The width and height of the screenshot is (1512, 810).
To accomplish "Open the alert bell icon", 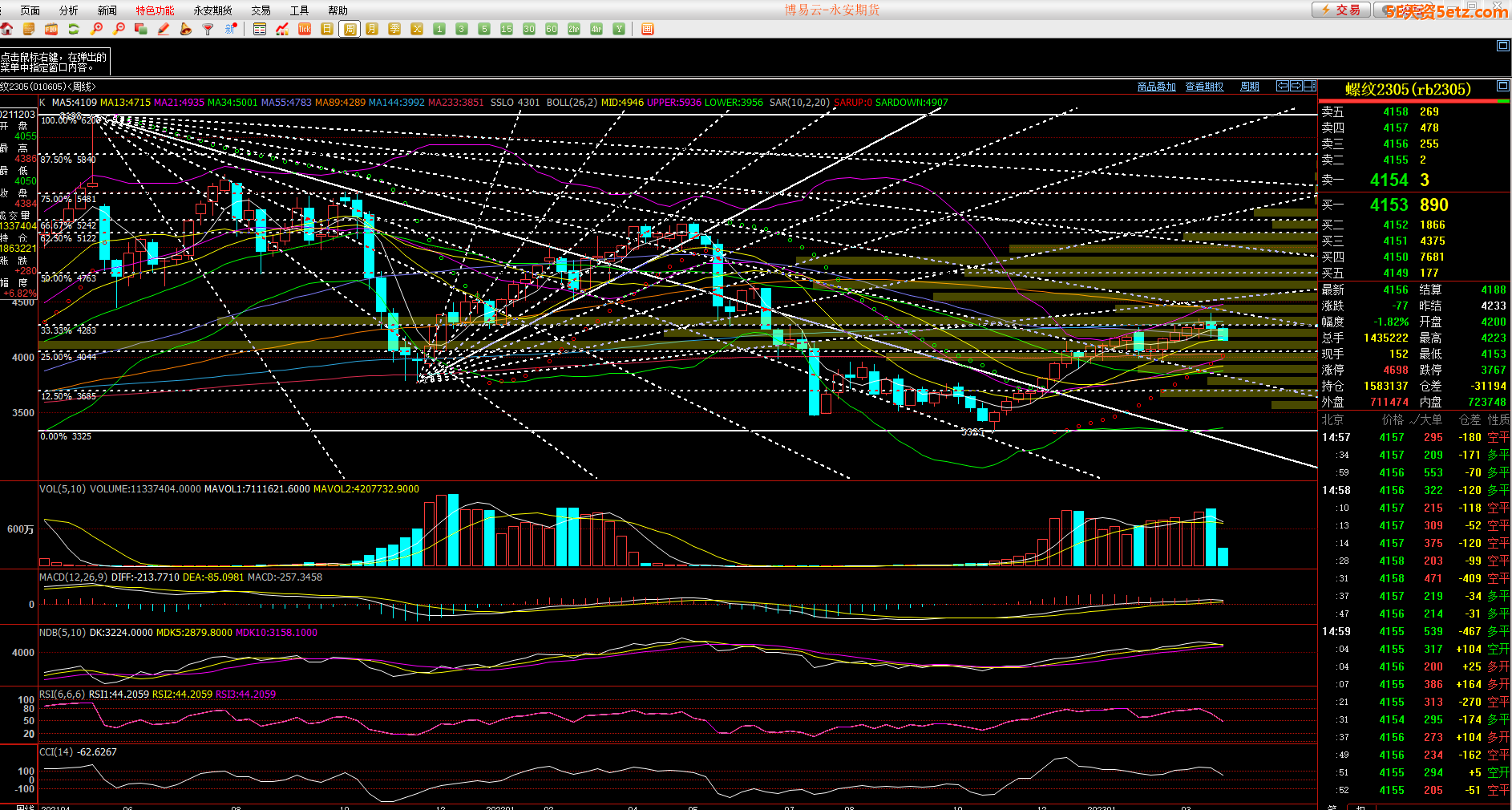I will click(x=186, y=29).
